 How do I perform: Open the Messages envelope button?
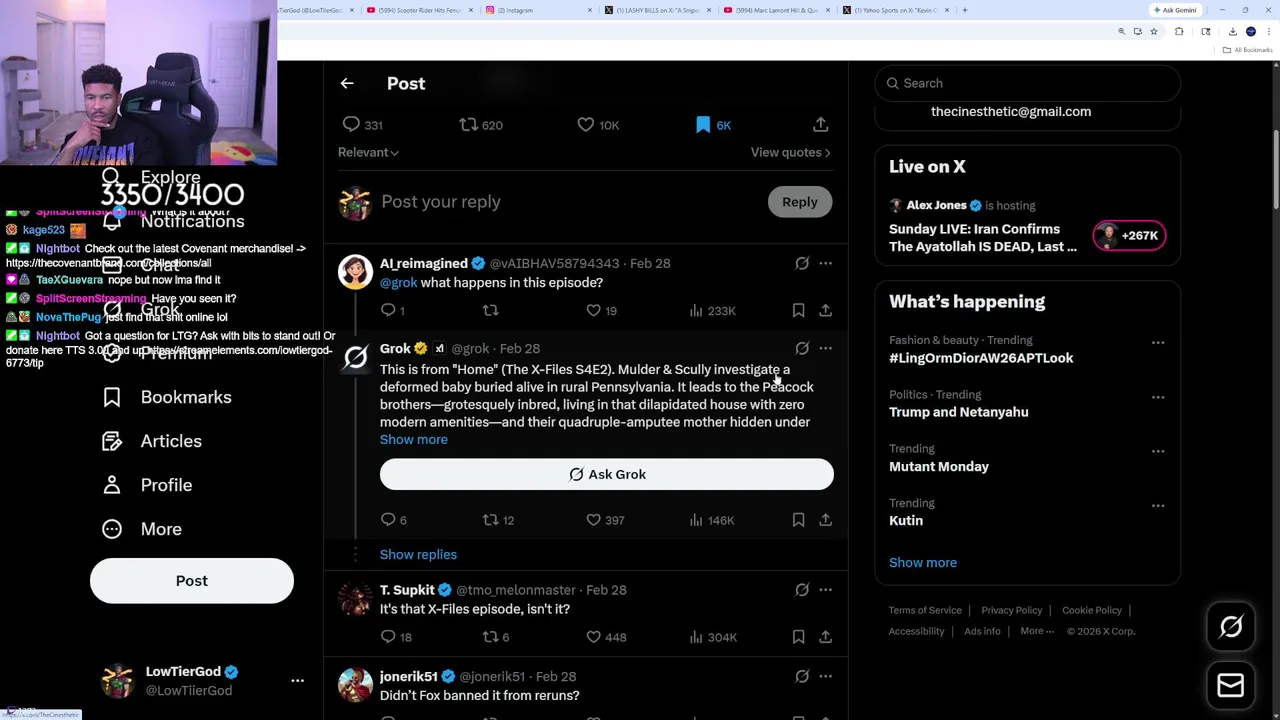point(1231,686)
